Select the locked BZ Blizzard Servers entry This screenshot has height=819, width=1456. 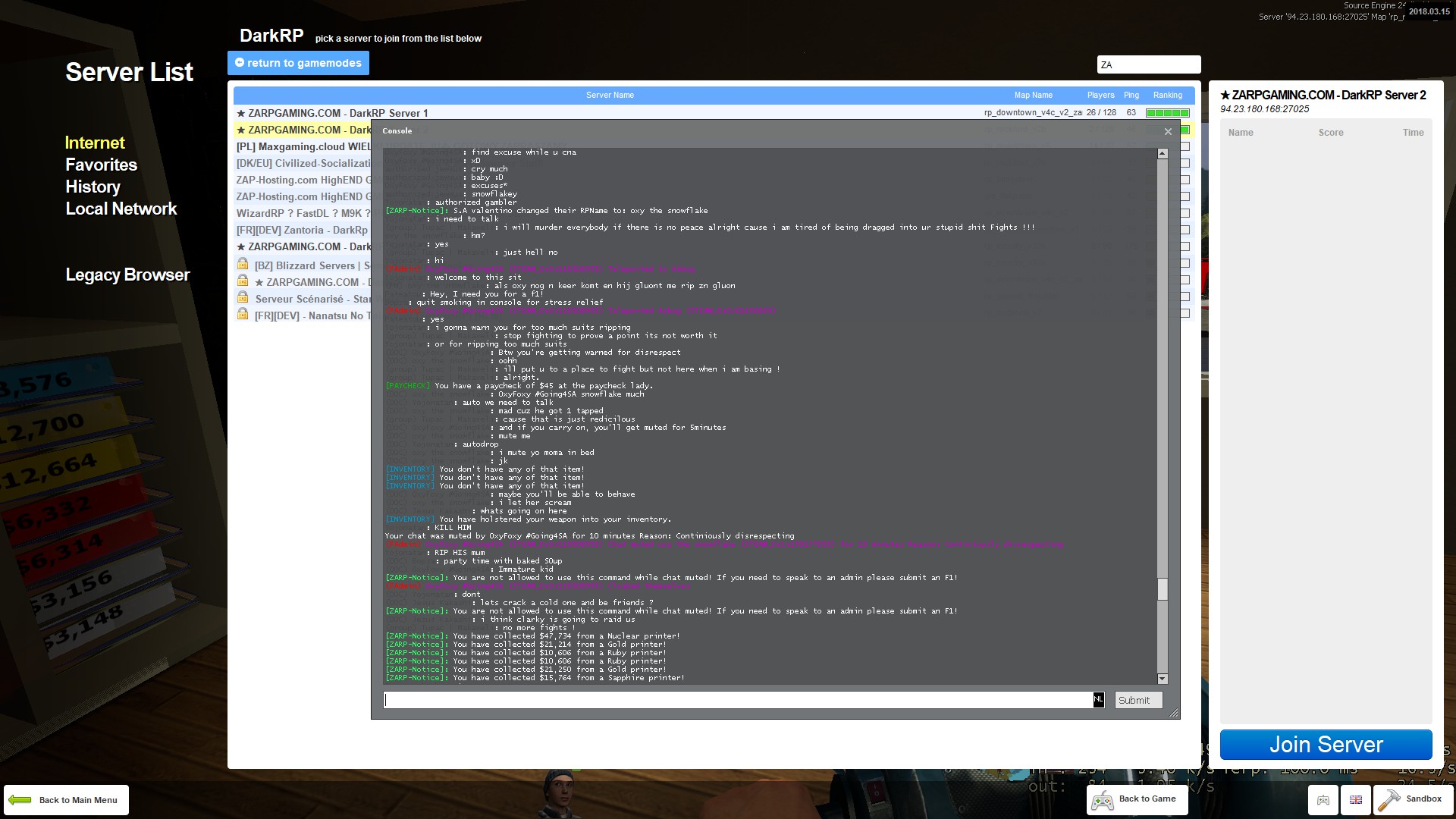[303, 265]
